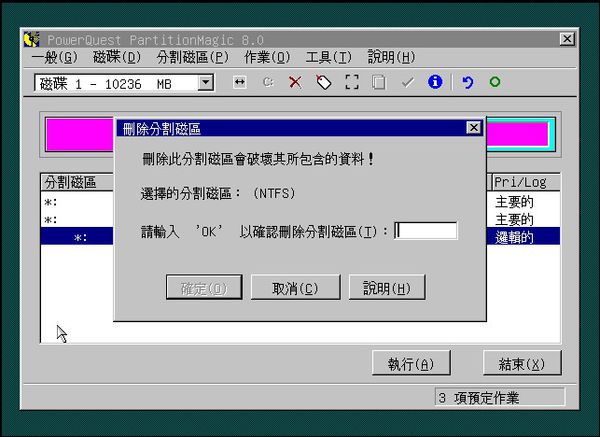Click the 說明(H) help button in dialog
The image size is (600, 437).
click(387, 287)
